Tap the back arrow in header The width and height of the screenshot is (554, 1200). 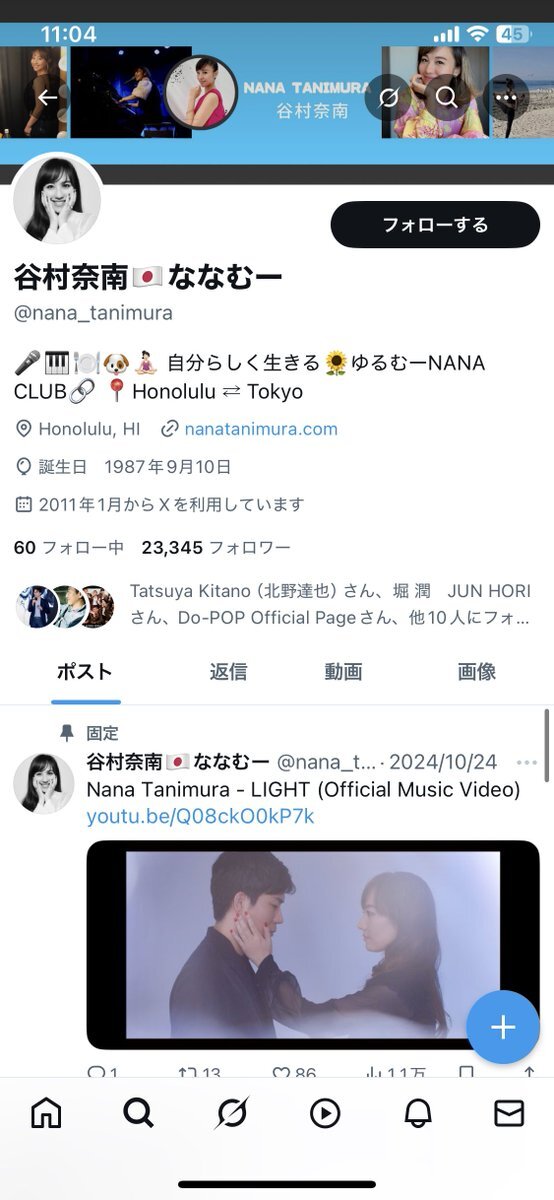47,97
